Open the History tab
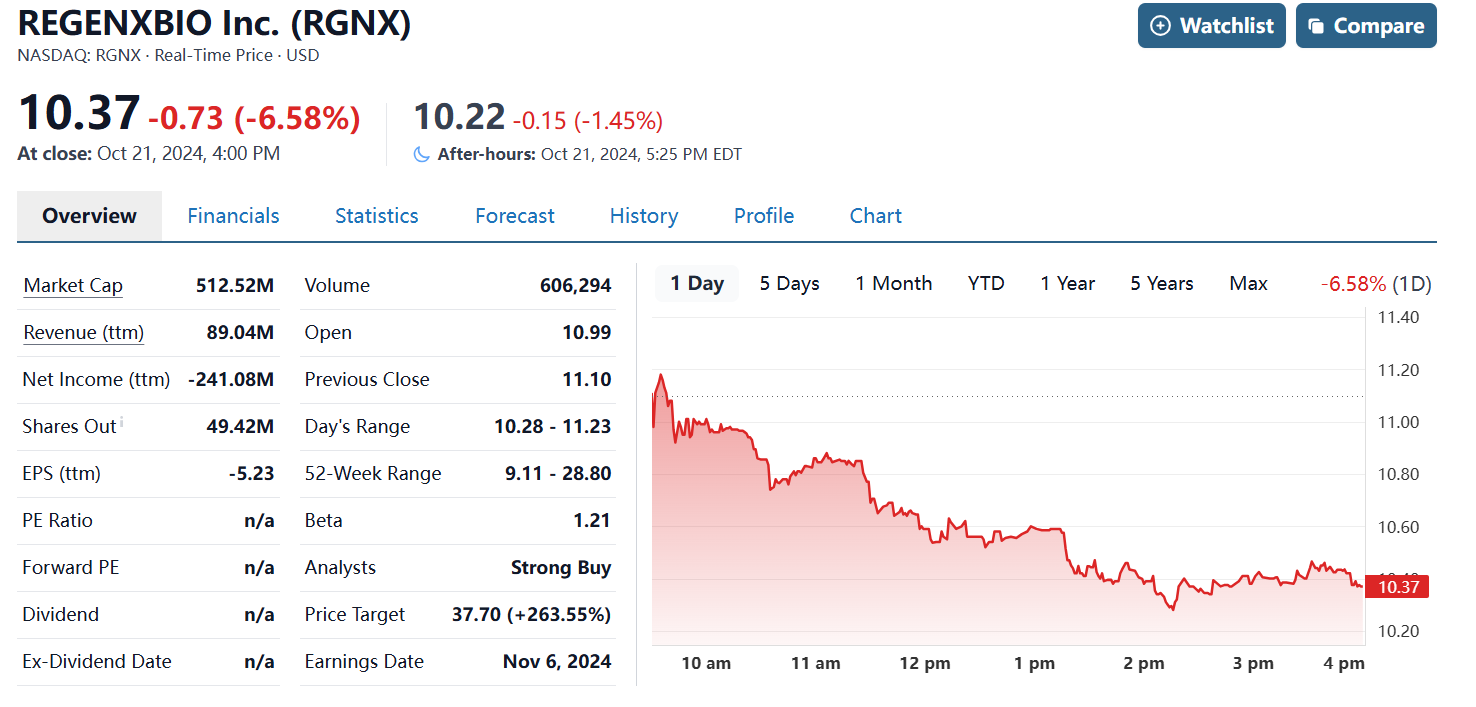The image size is (1476, 707). 643,216
